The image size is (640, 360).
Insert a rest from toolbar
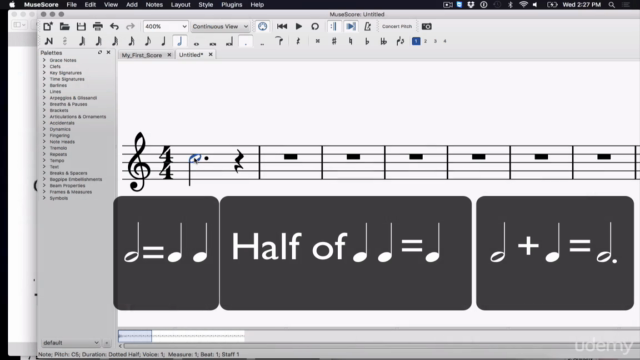[x=298, y=41]
